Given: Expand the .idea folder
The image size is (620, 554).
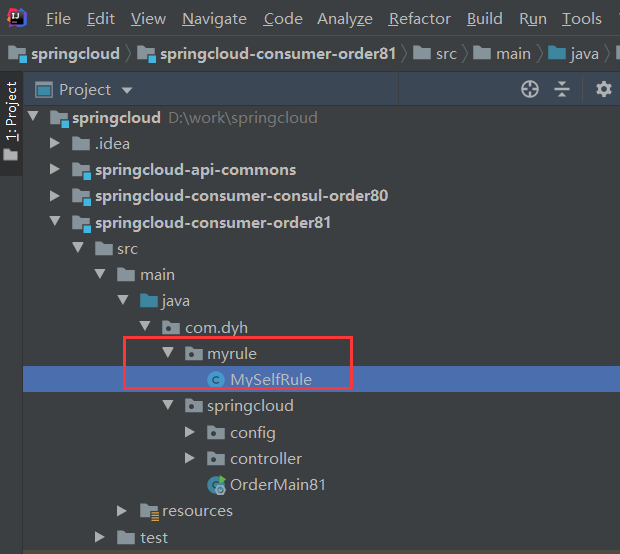Looking at the screenshot, I should pyautogui.click(x=55, y=143).
